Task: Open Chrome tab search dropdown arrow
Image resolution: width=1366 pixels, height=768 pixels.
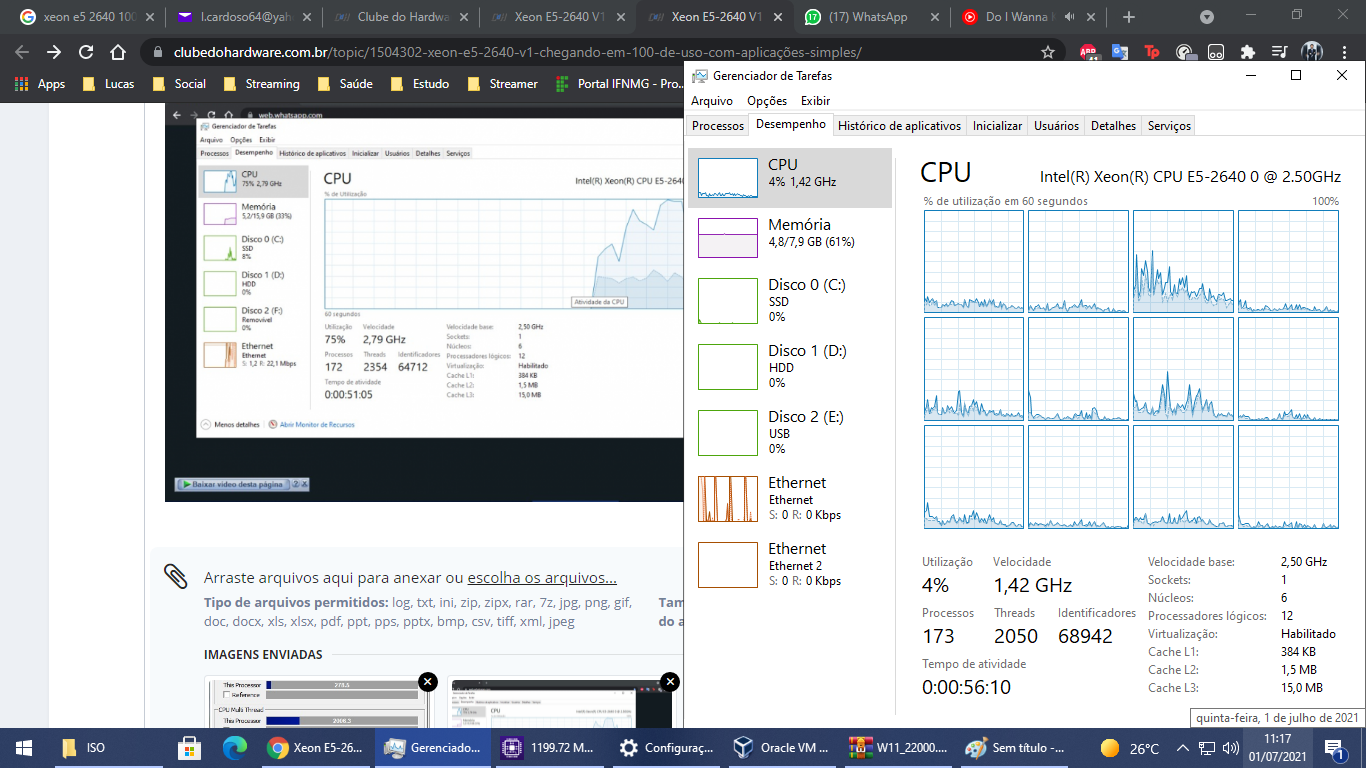Action: tap(1207, 17)
